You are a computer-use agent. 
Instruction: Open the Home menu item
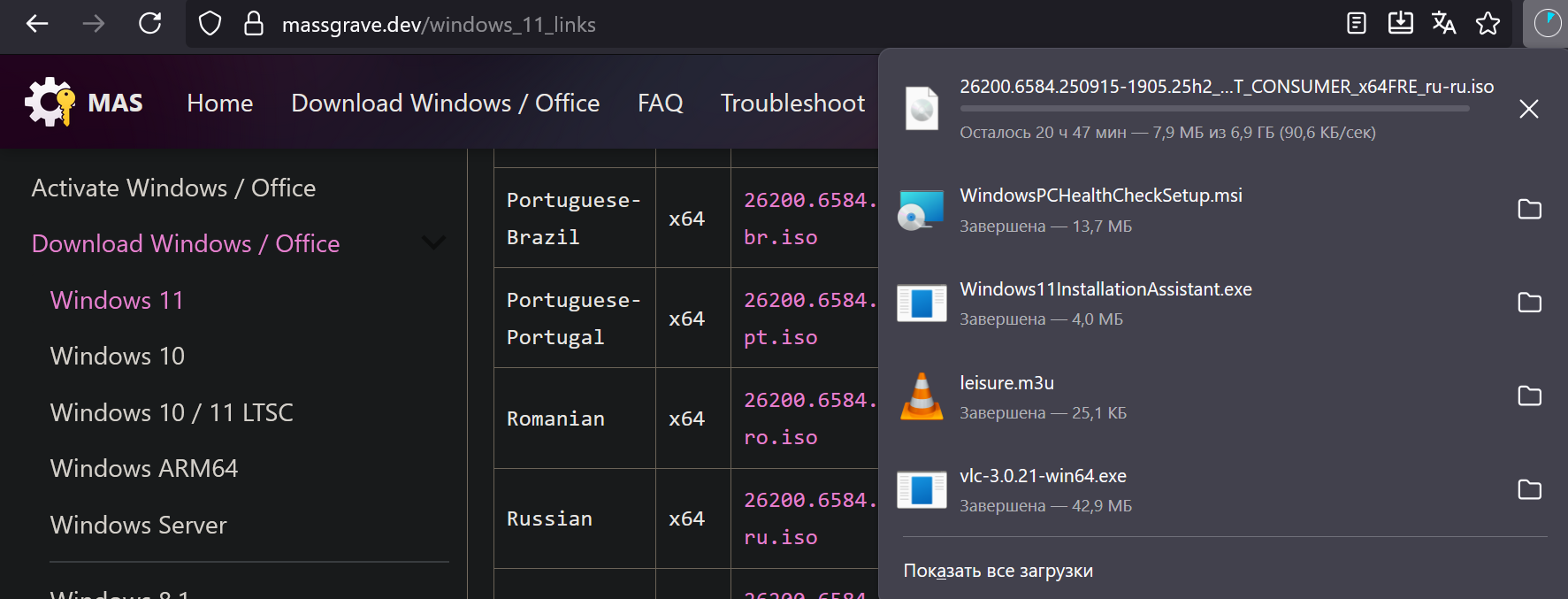[x=220, y=104]
